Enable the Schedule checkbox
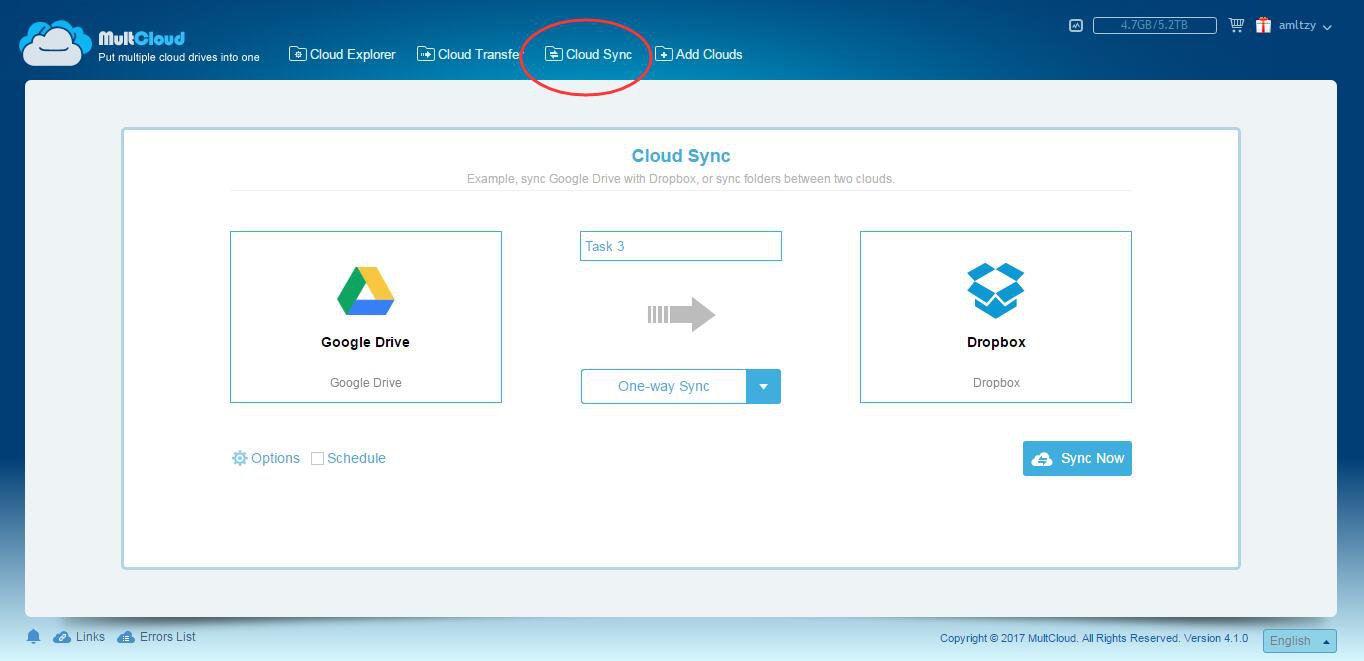This screenshot has width=1364, height=661. pyautogui.click(x=317, y=459)
